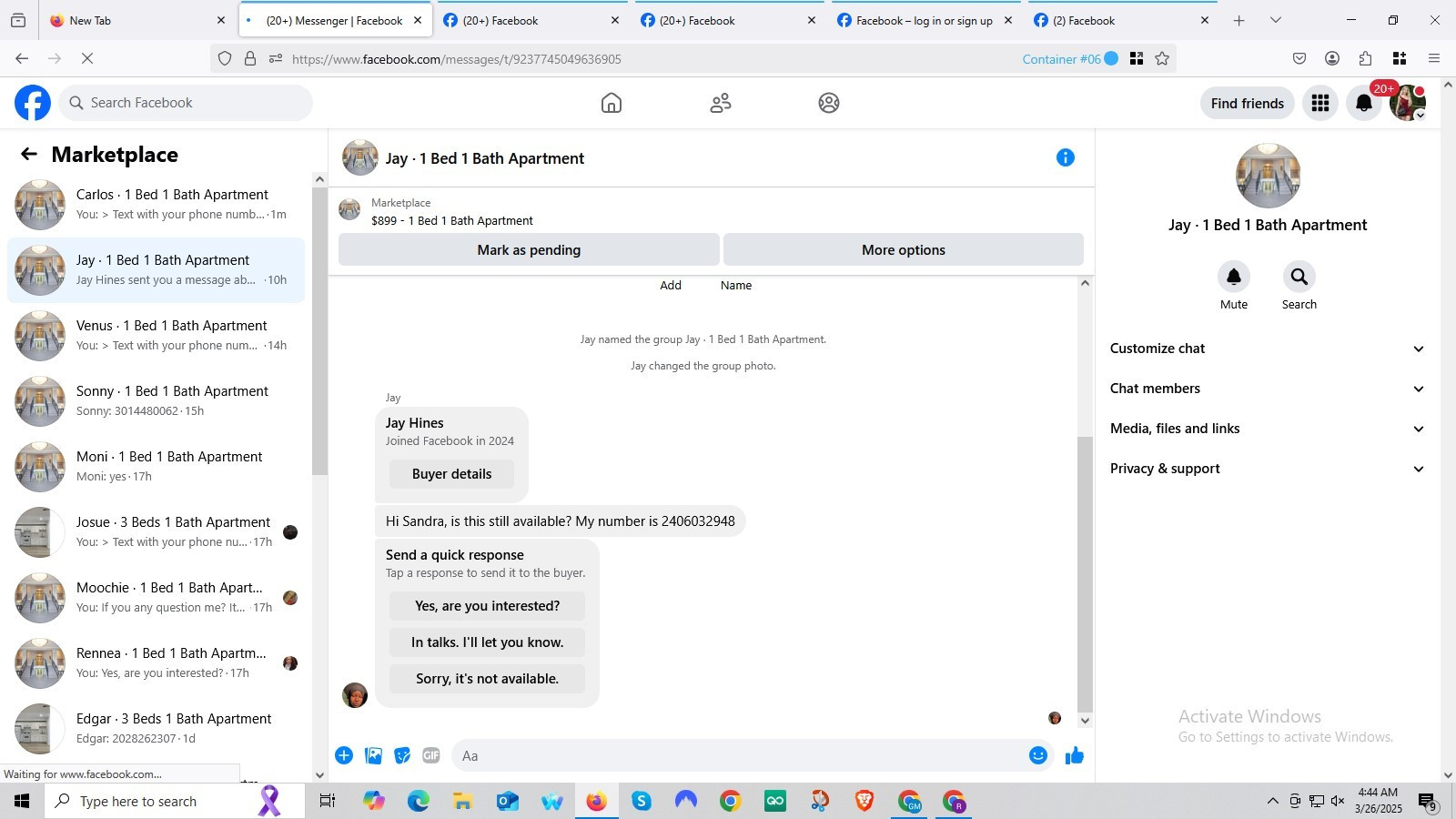1456x819 pixels.
Task: Search in conversation using the magnifier icon
Action: click(x=1299, y=277)
